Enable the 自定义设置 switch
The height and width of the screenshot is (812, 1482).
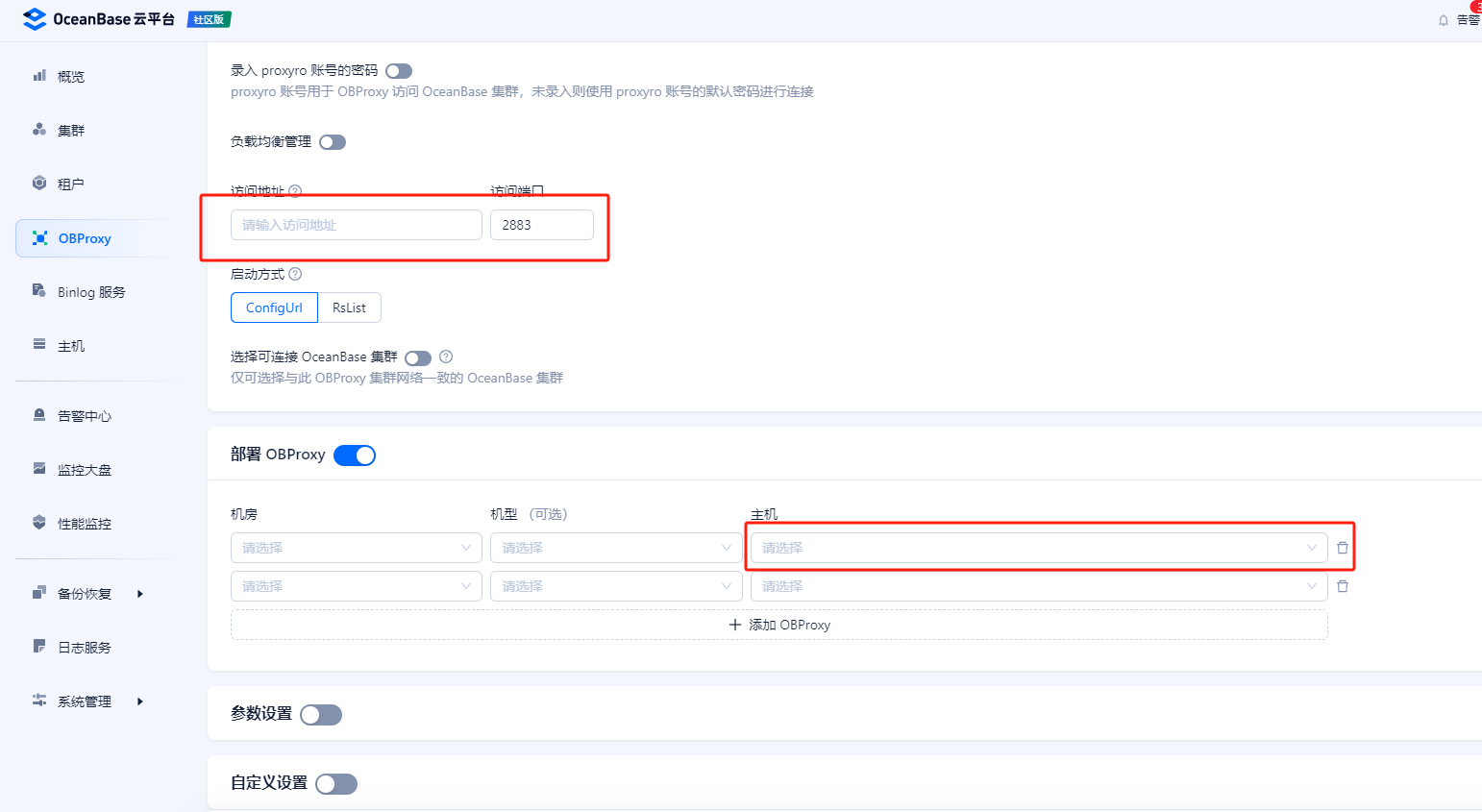336,784
